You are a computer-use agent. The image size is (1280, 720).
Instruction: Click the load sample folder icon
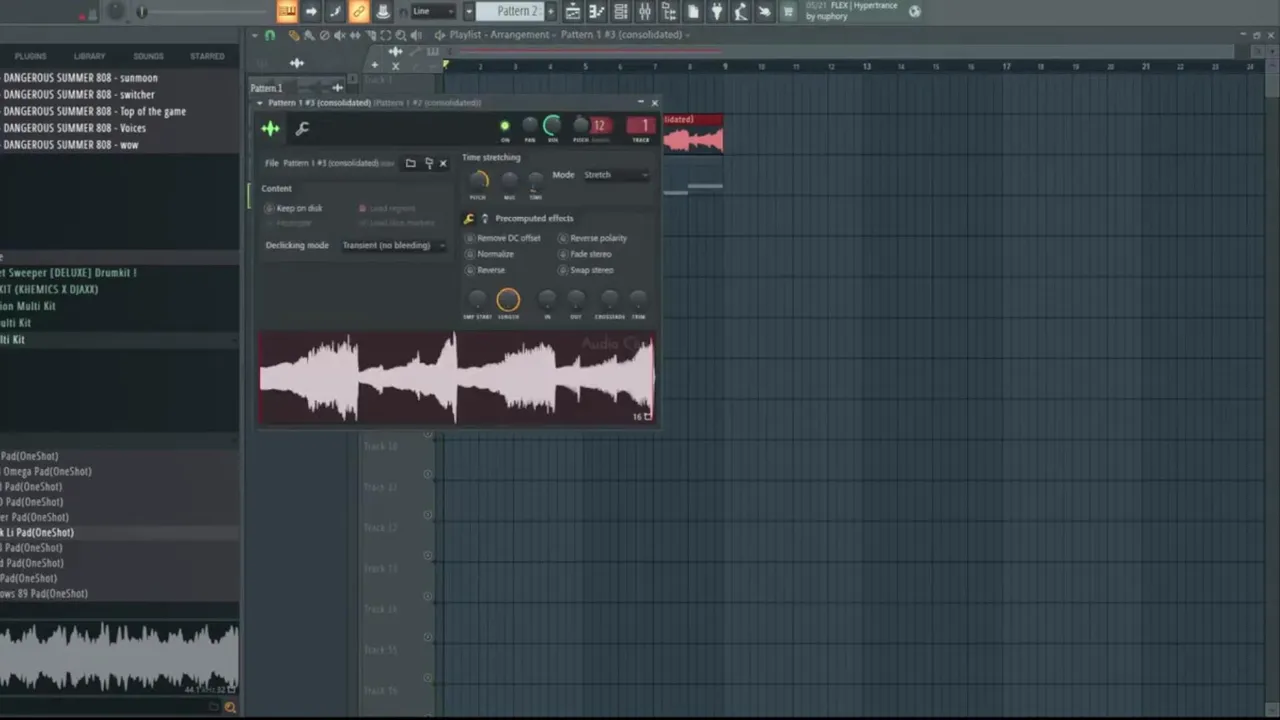pyautogui.click(x=410, y=163)
